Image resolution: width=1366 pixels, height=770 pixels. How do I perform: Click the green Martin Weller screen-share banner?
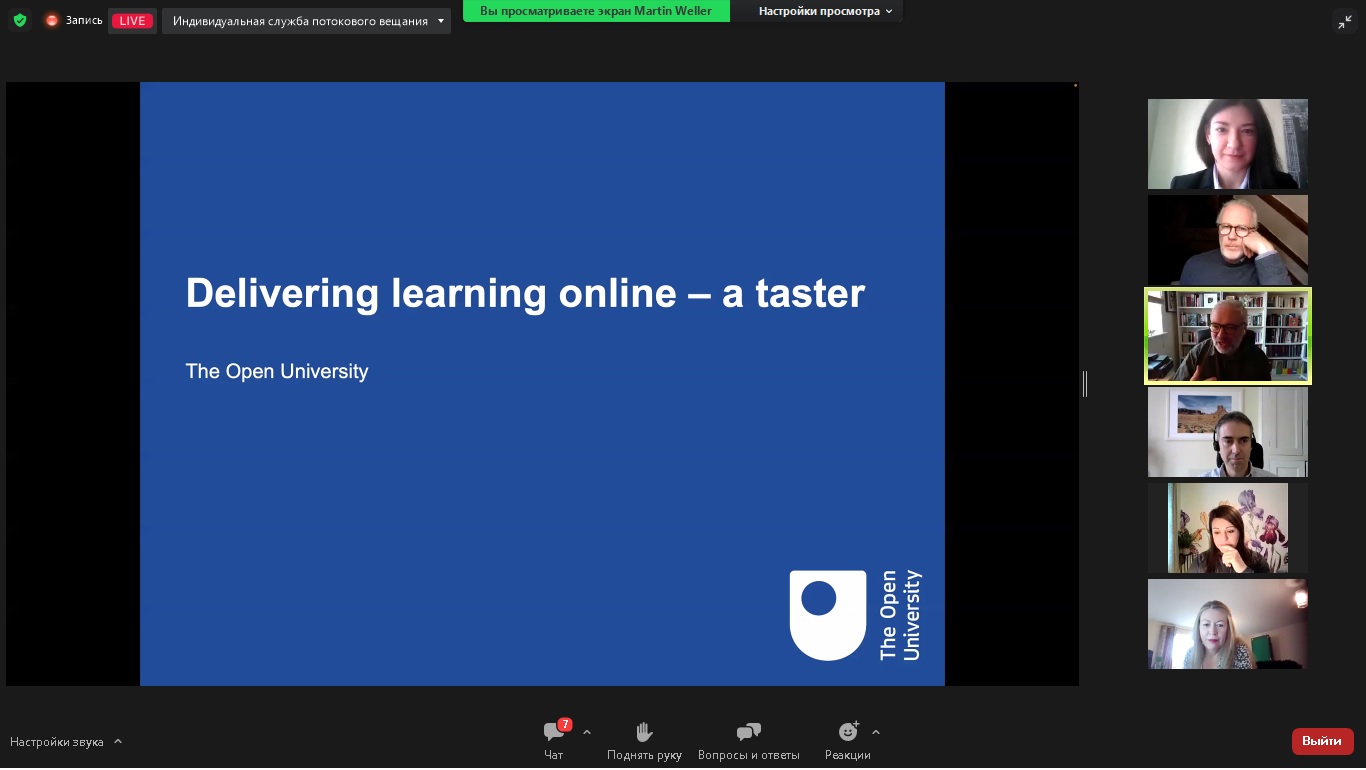pyautogui.click(x=596, y=11)
